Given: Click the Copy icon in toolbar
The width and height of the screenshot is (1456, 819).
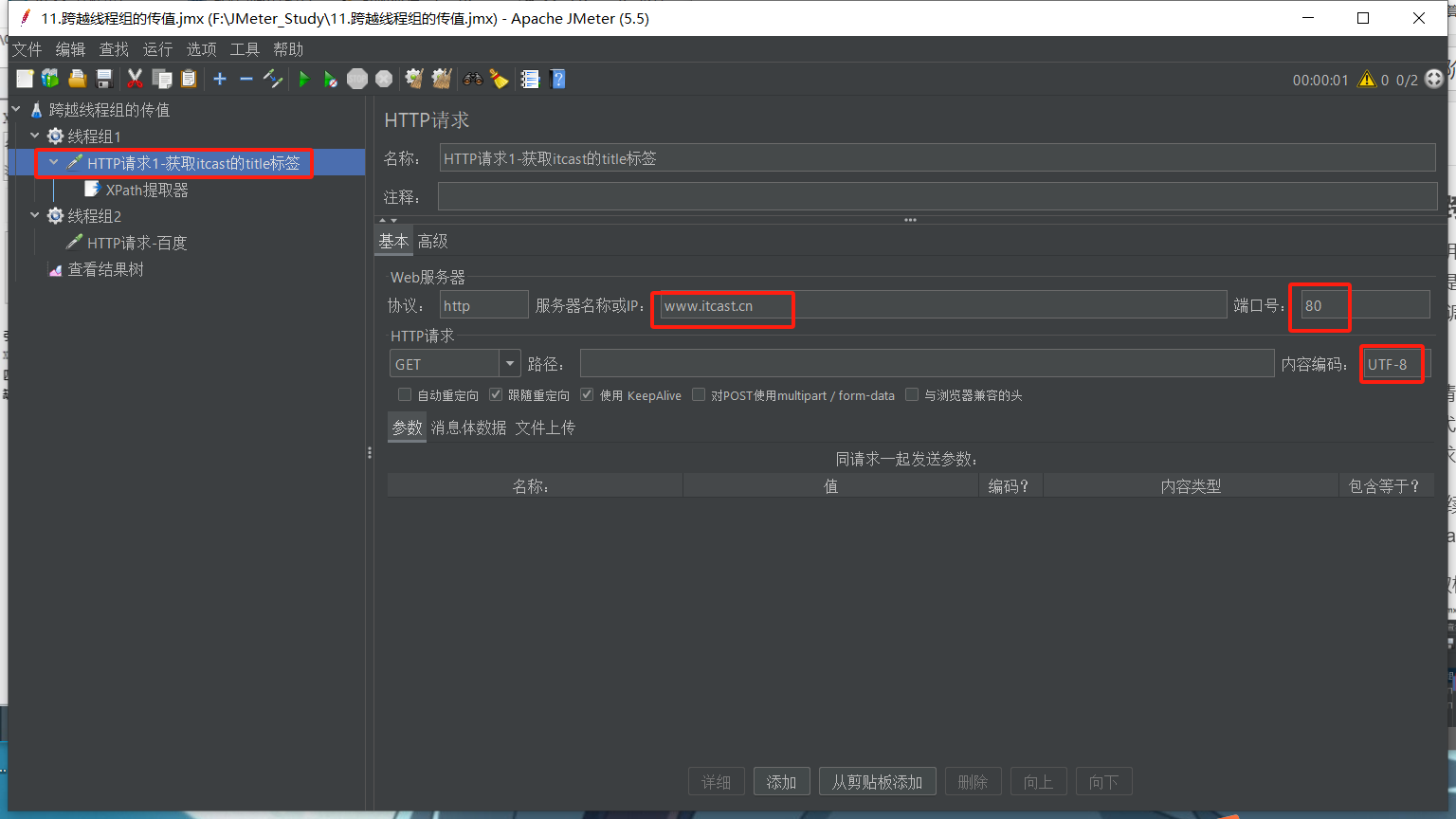Looking at the screenshot, I should [162, 79].
